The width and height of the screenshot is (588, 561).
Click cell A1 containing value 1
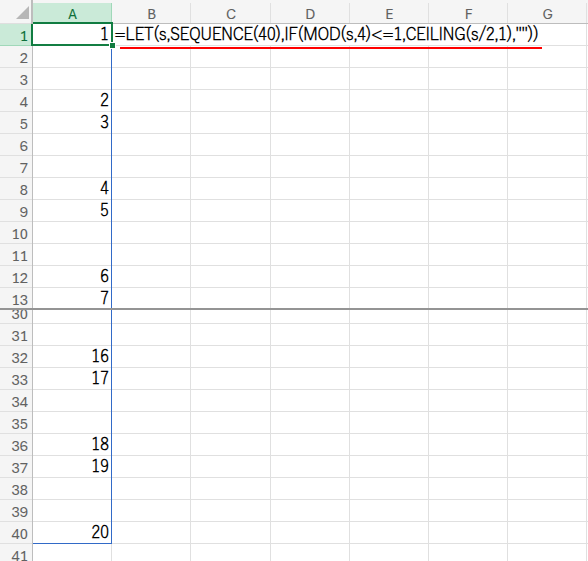[x=72, y=34]
